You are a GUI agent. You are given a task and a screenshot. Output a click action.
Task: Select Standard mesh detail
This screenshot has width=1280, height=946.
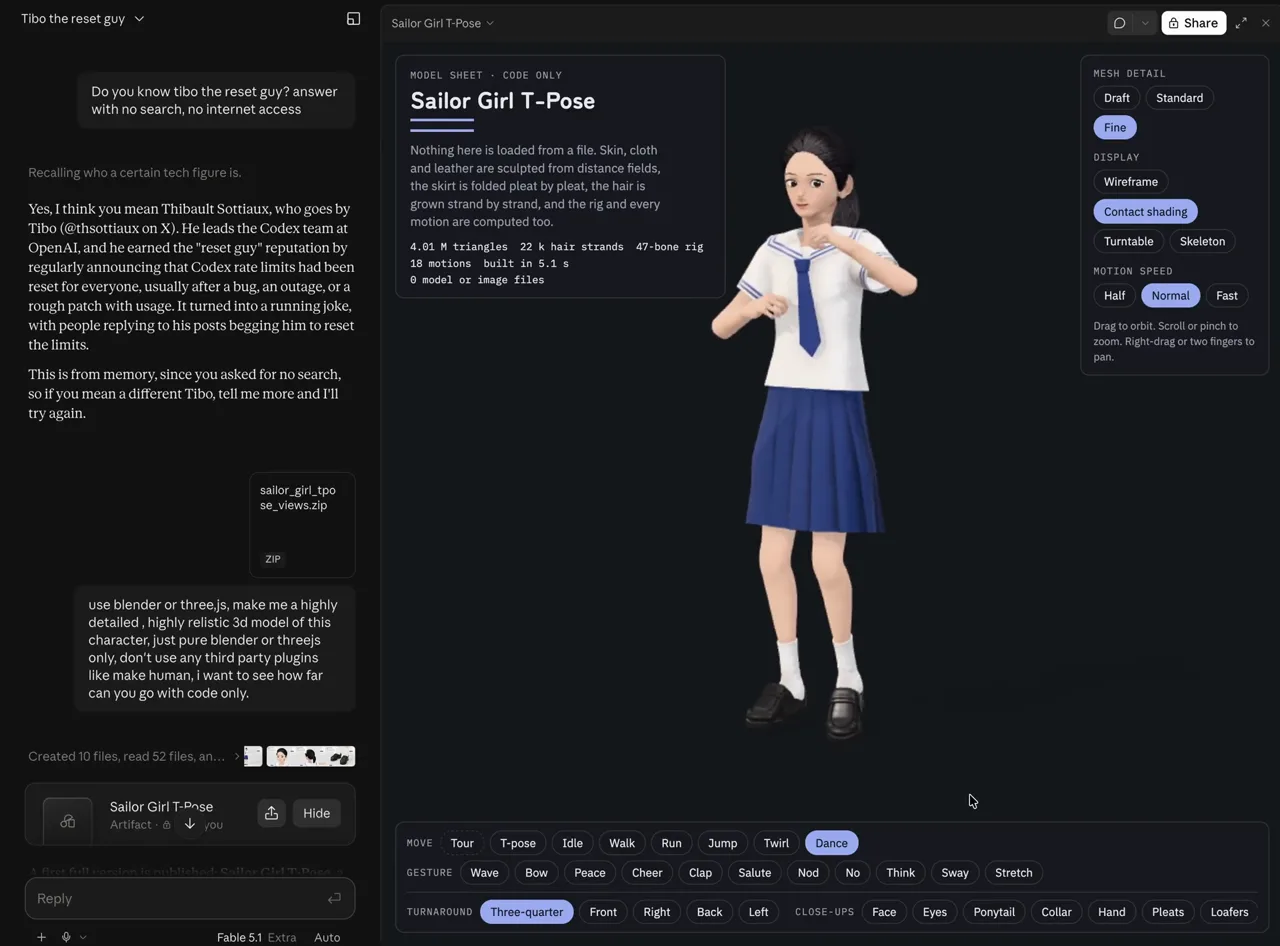click(1180, 98)
